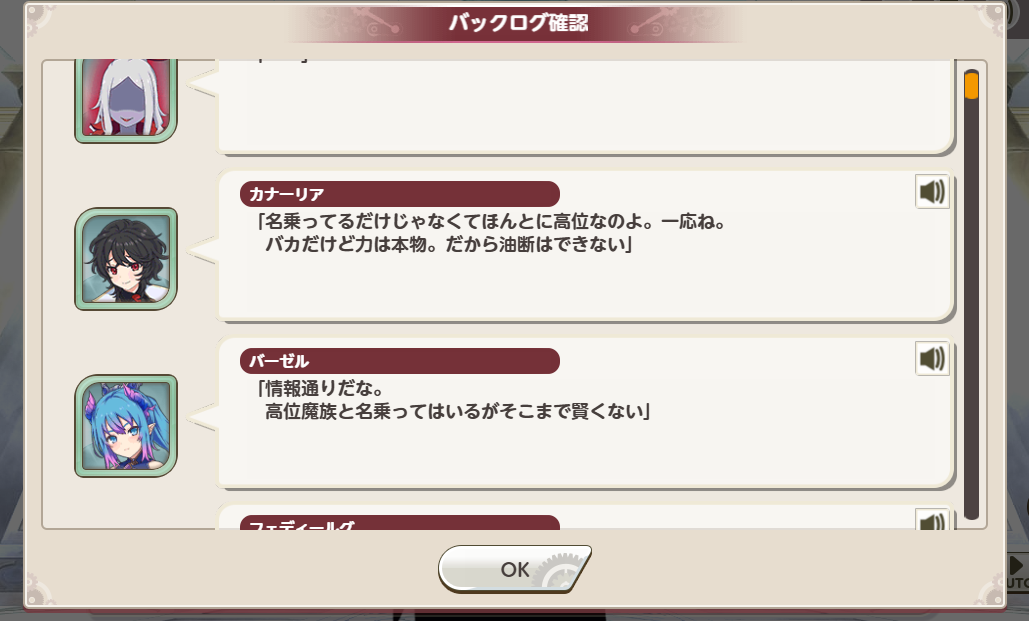Click the top partially visible dialogue bubble
Image resolution: width=1029 pixels, height=621 pixels.
click(x=584, y=105)
